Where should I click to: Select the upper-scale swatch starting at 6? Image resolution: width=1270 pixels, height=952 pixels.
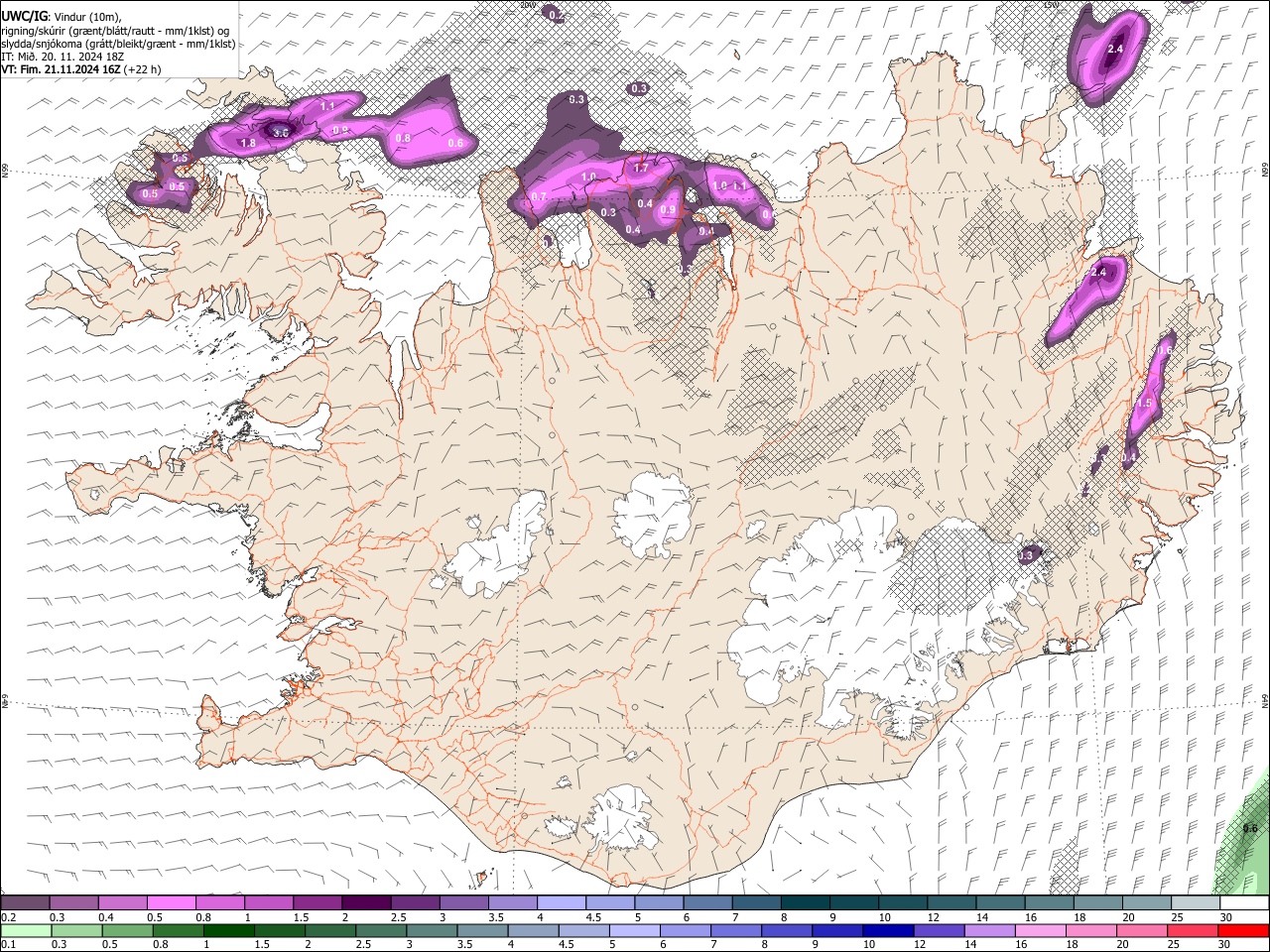pos(705,903)
